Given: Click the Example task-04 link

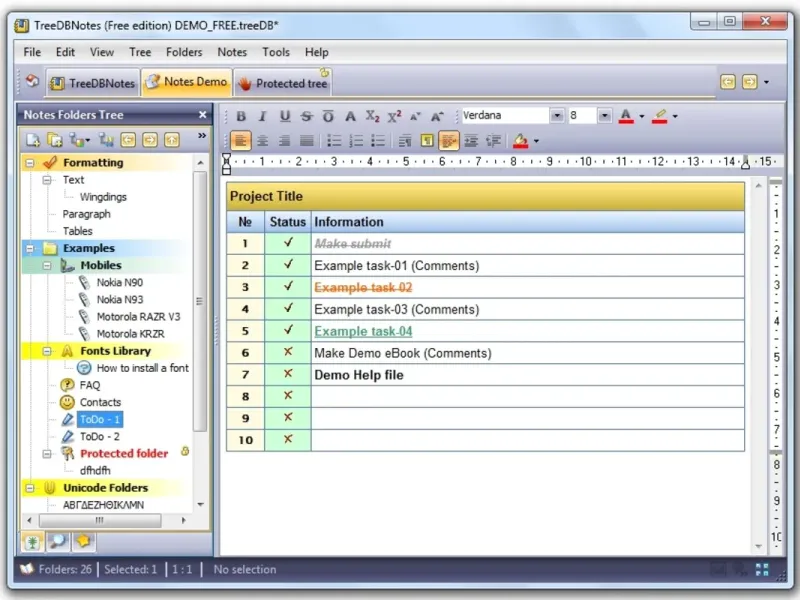Looking at the screenshot, I should coord(363,332).
